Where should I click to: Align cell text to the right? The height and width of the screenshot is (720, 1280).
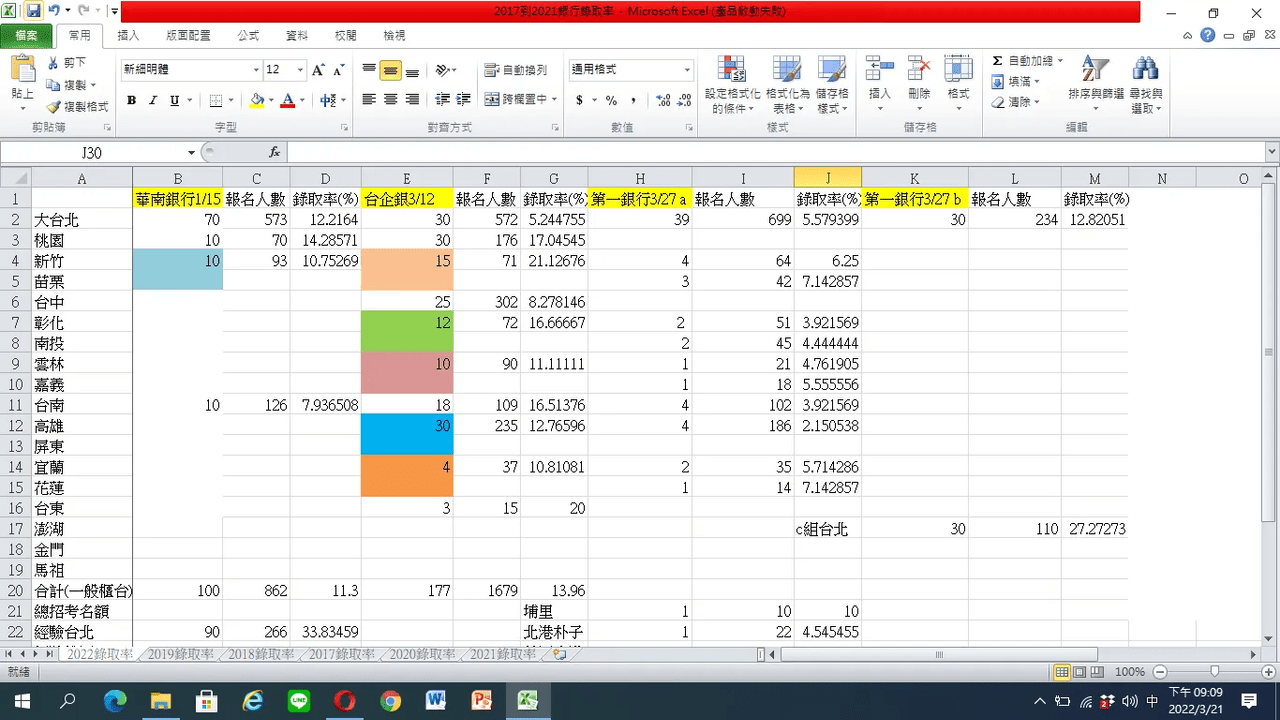(x=412, y=100)
